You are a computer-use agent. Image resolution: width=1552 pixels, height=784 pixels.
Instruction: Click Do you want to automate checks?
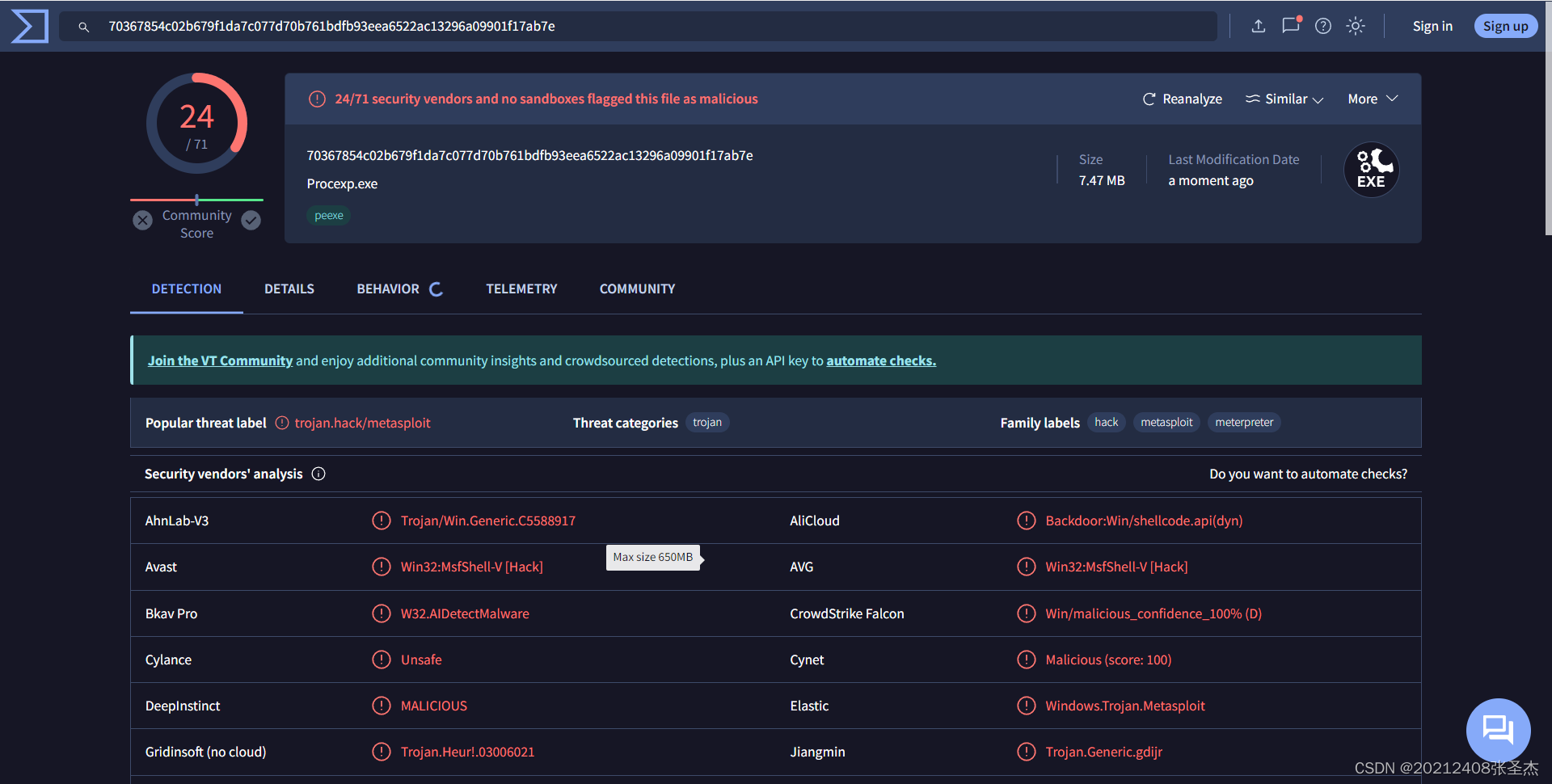[x=1308, y=474]
